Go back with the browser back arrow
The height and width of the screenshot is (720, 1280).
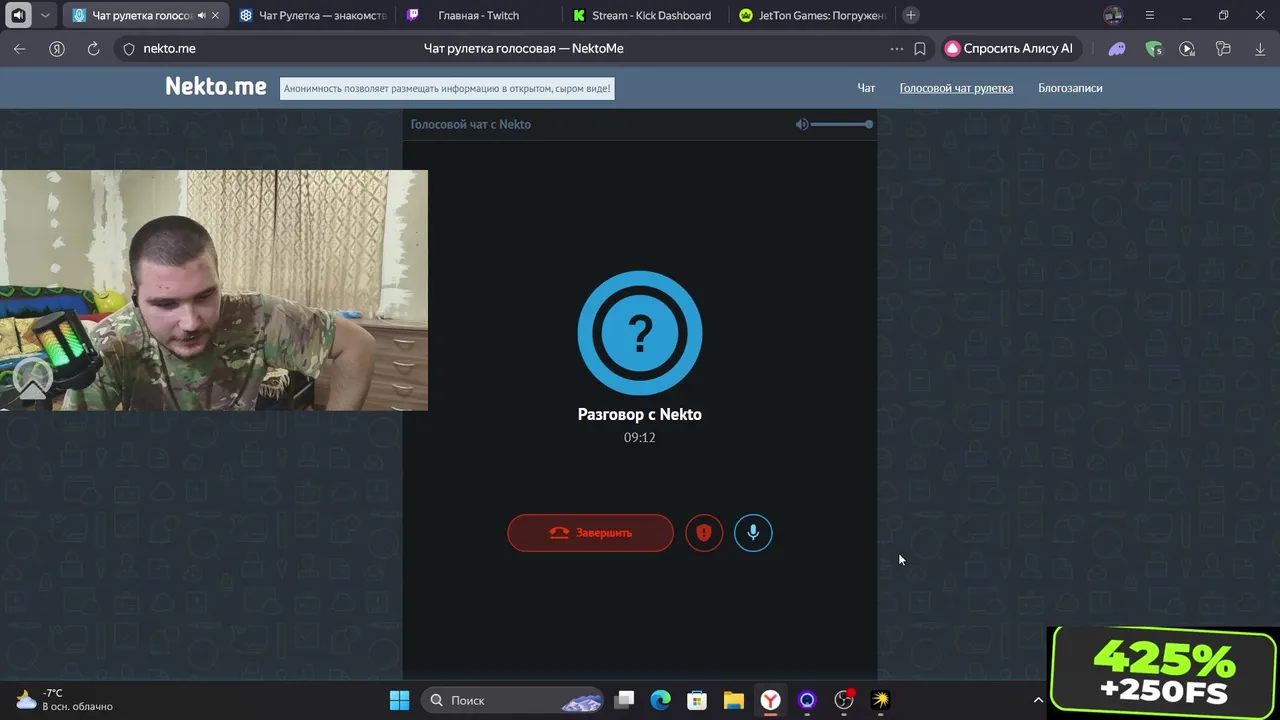[20, 48]
